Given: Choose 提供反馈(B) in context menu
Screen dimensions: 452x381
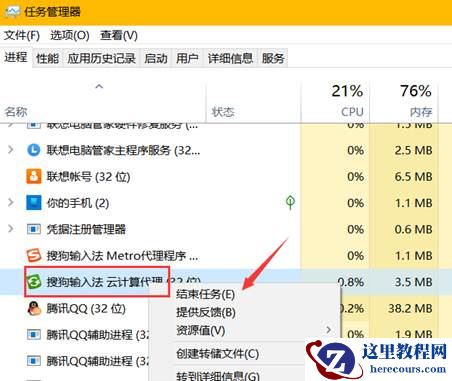Looking at the screenshot, I should pyautogui.click(x=206, y=312).
